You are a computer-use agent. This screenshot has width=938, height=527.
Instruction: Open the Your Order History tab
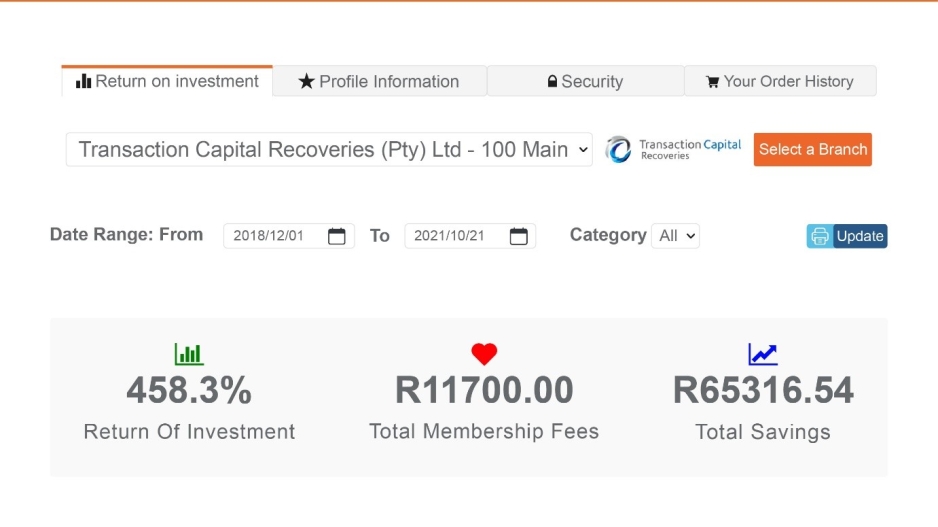(x=780, y=82)
